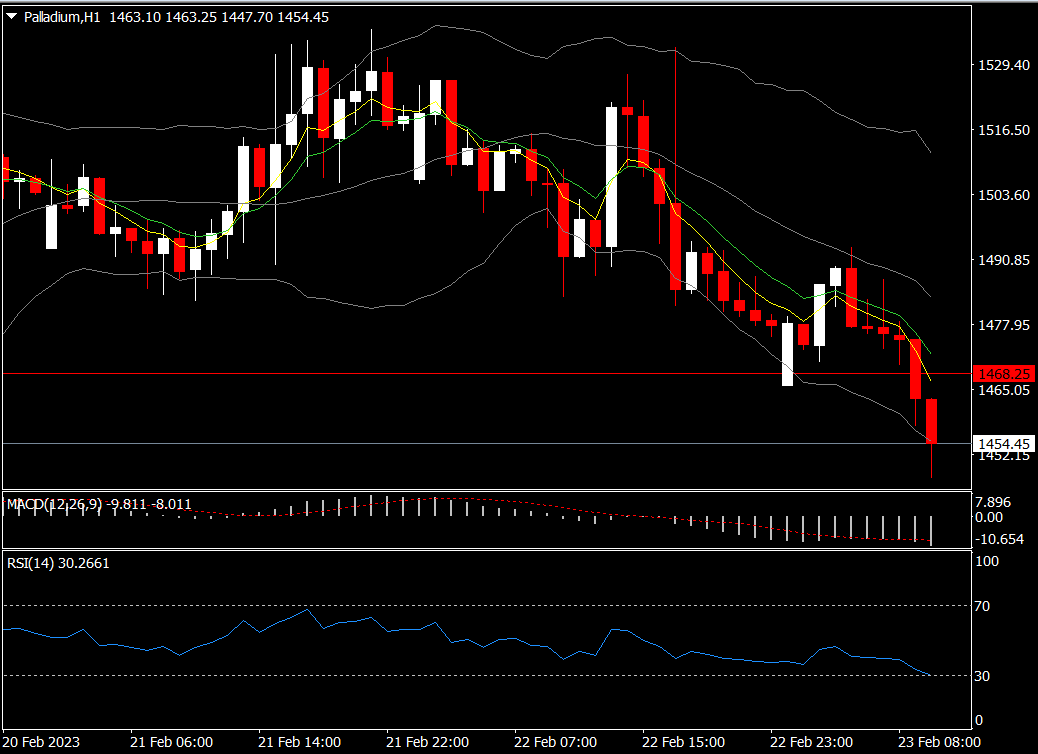Click the 22 Feb 15:00 time label
Viewport: 1038px width, 754px height.
683,742
